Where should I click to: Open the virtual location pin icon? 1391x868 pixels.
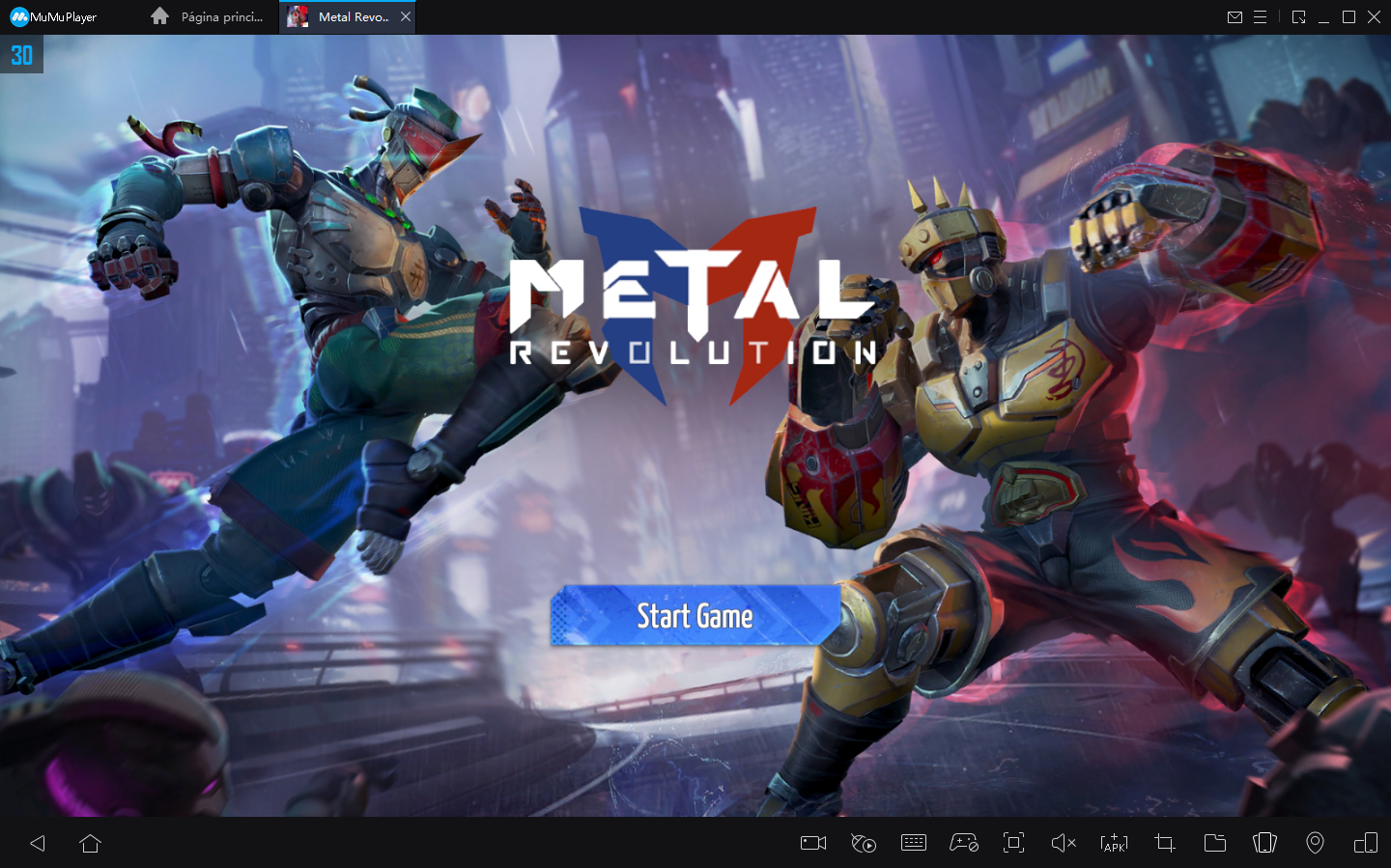point(1315,843)
